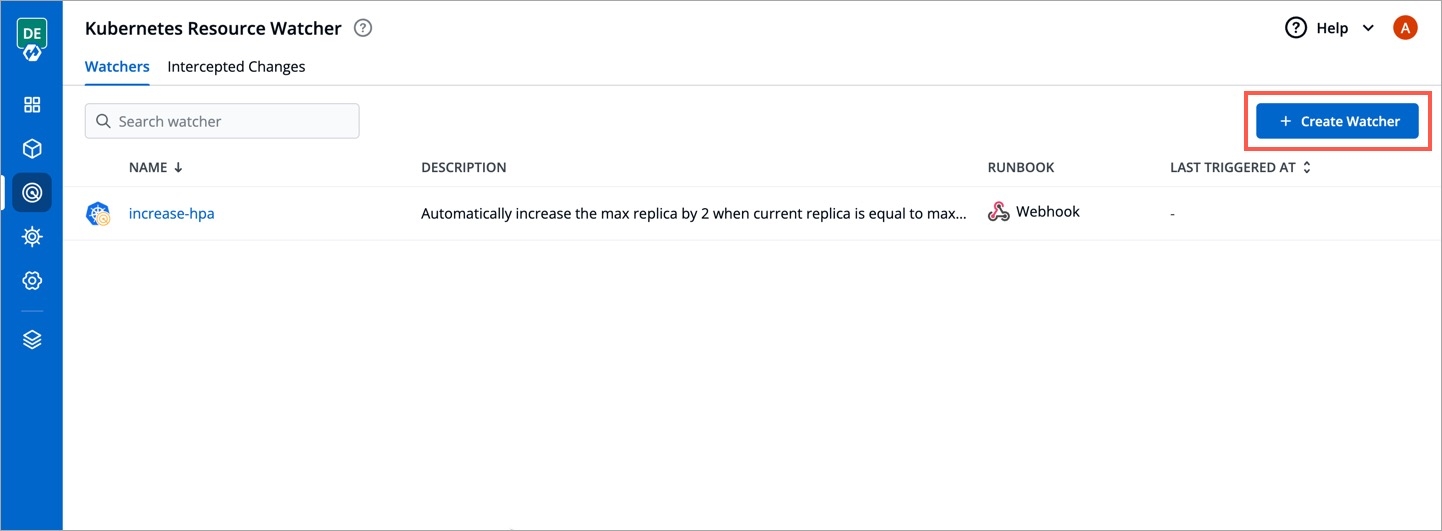Open the cube icon in sidebar
1442x531 pixels.
click(32, 149)
